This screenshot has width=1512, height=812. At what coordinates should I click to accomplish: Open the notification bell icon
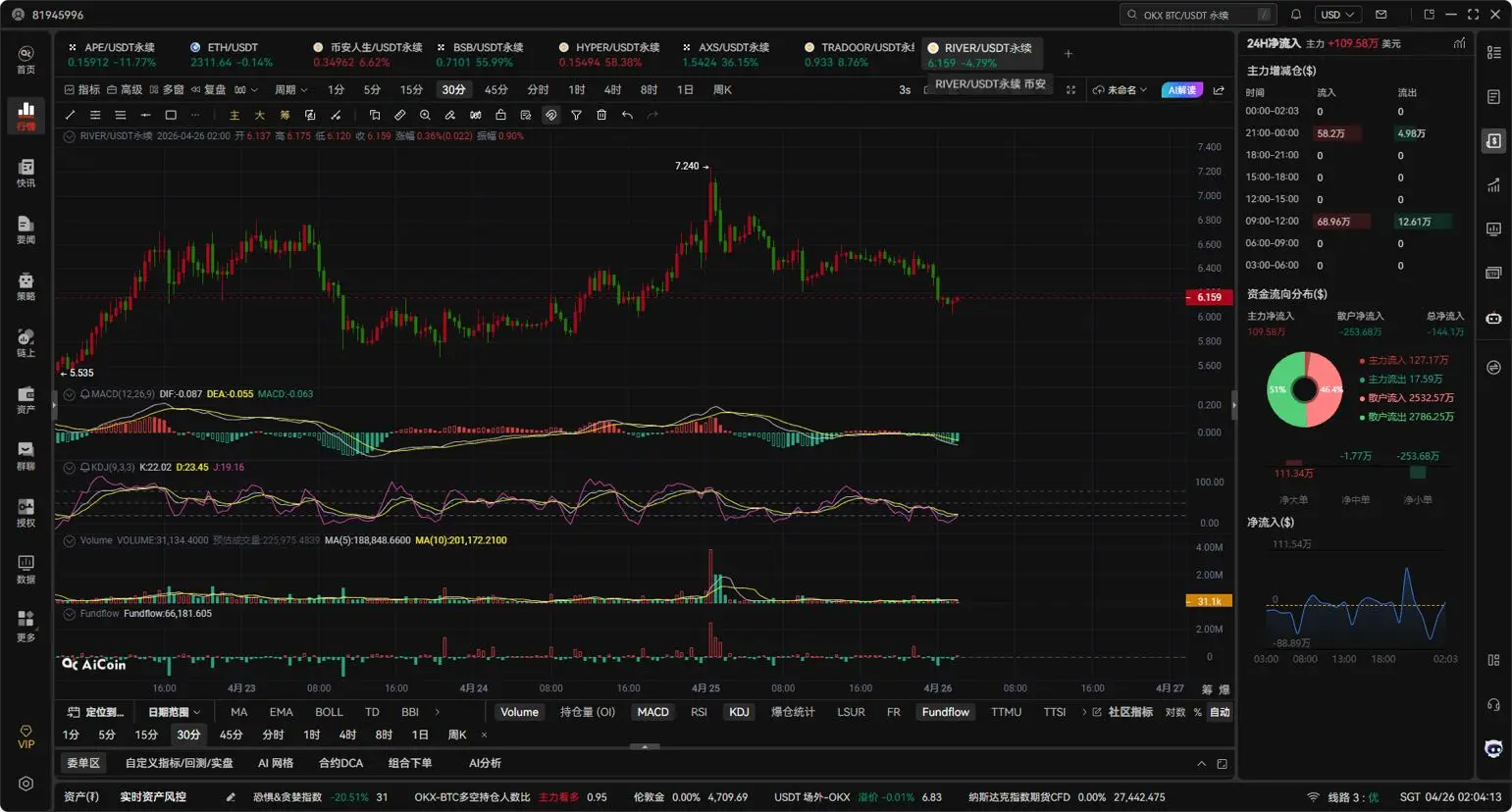pyautogui.click(x=1296, y=15)
